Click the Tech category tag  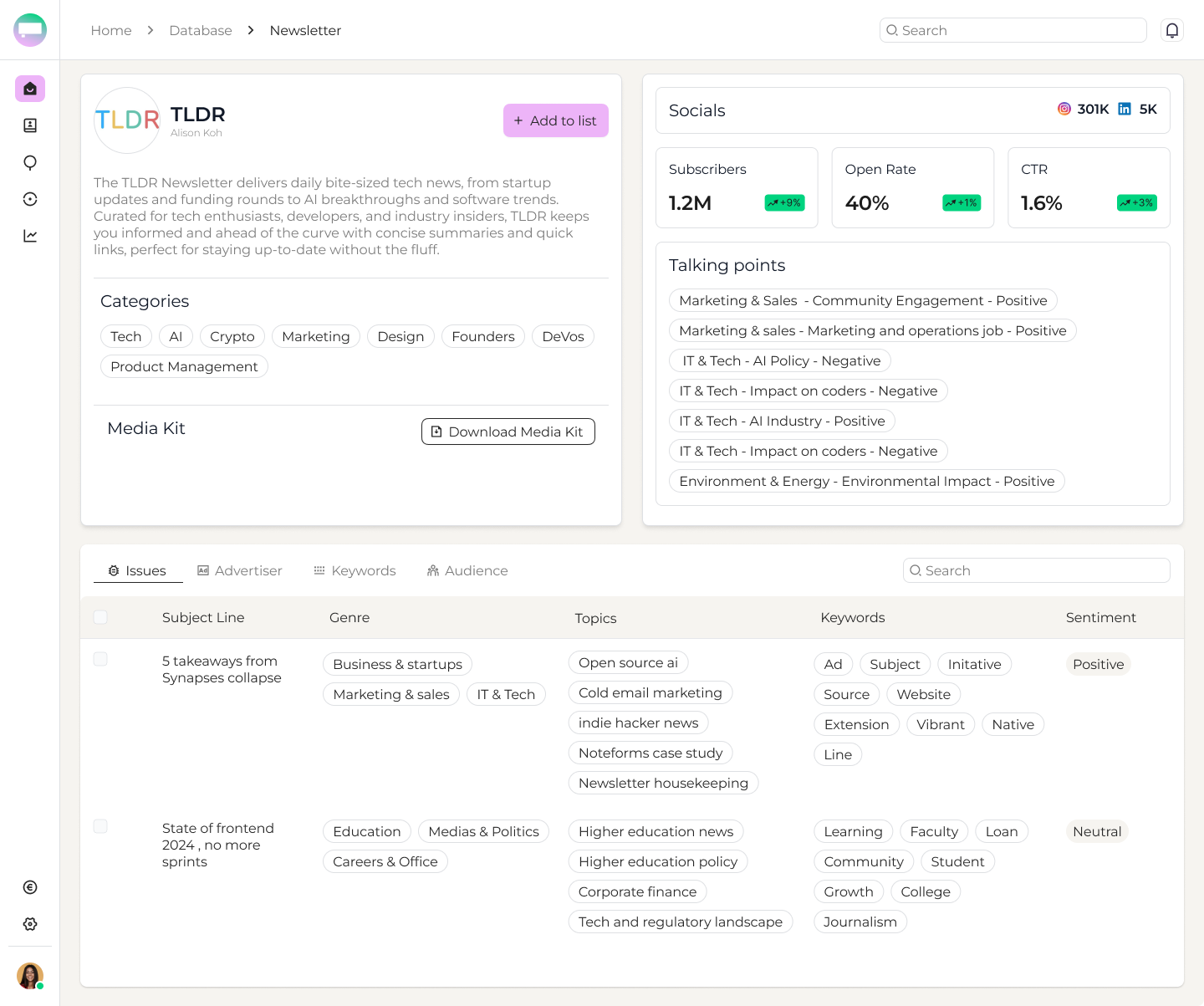[126, 336]
